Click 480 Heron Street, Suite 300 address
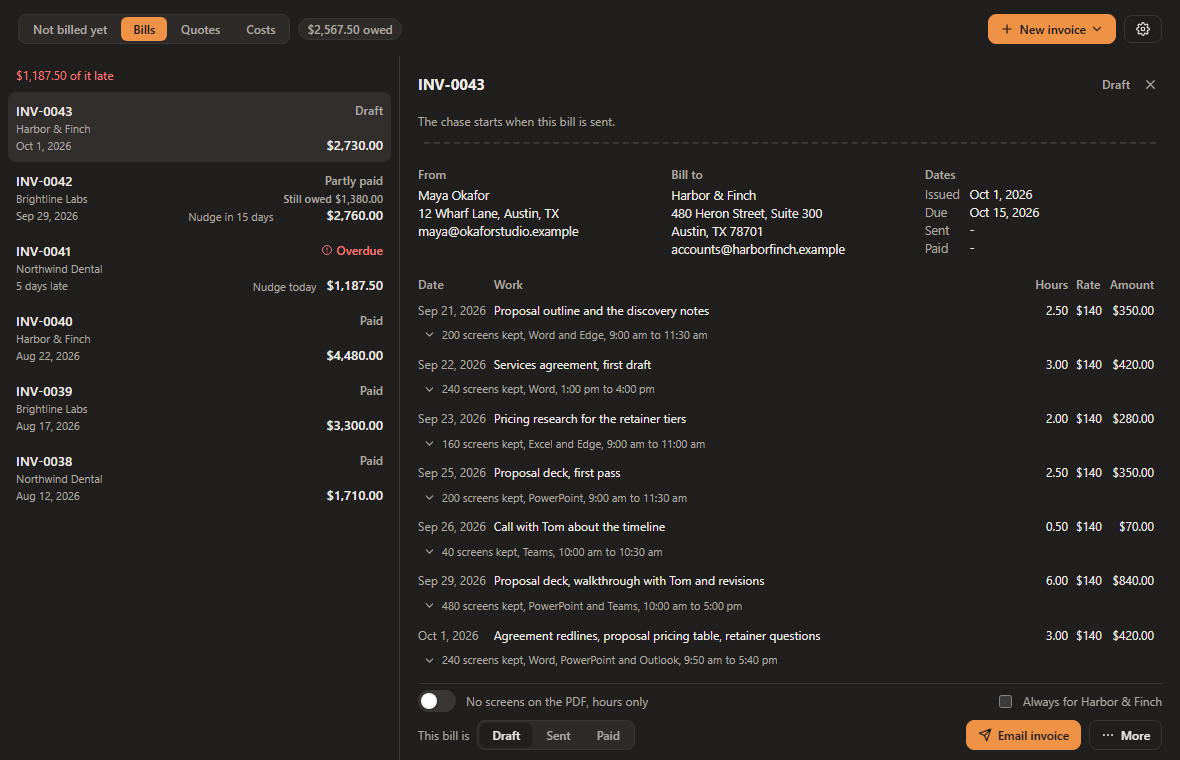1180x760 pixels. coord(747,213)
